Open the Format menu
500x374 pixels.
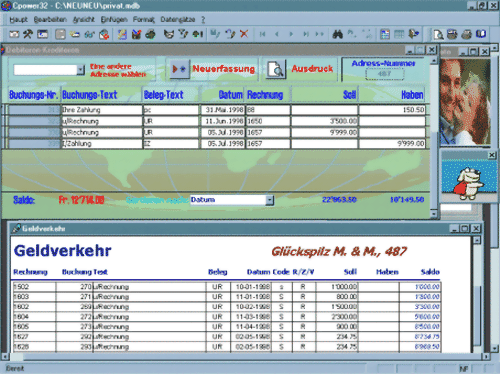click(x=144, y=20)
